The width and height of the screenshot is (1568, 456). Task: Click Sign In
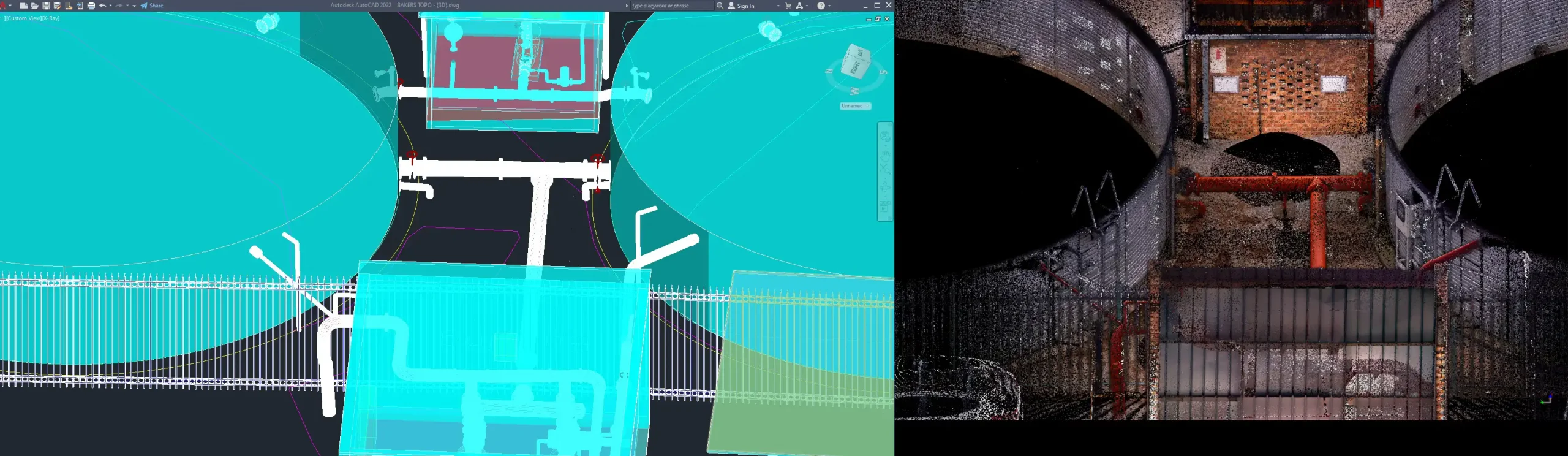(x=745, y=6)
